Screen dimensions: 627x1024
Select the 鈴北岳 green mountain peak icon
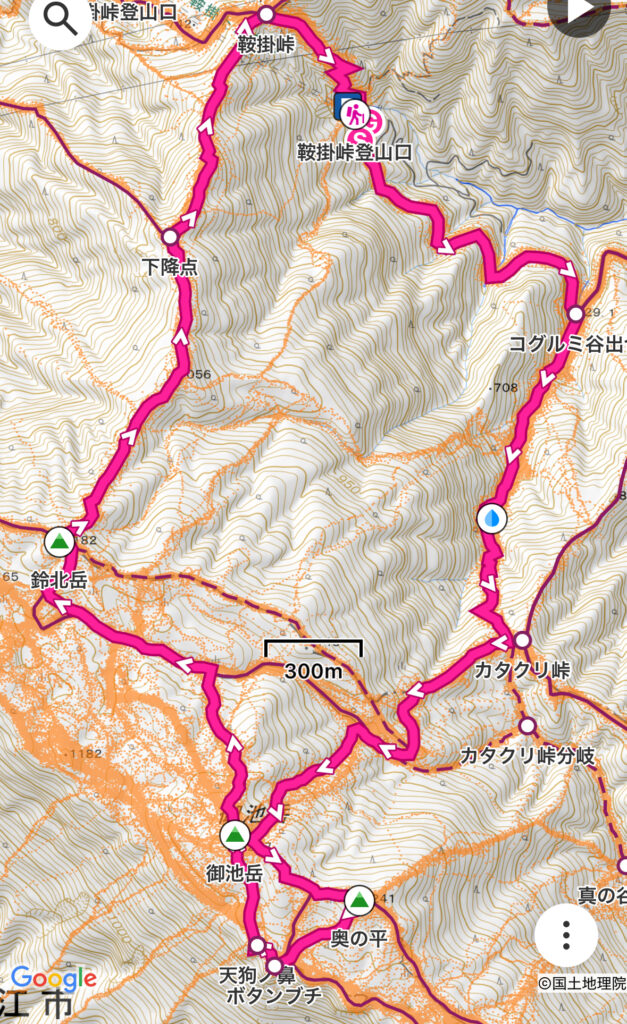click(x=59, y=542)
